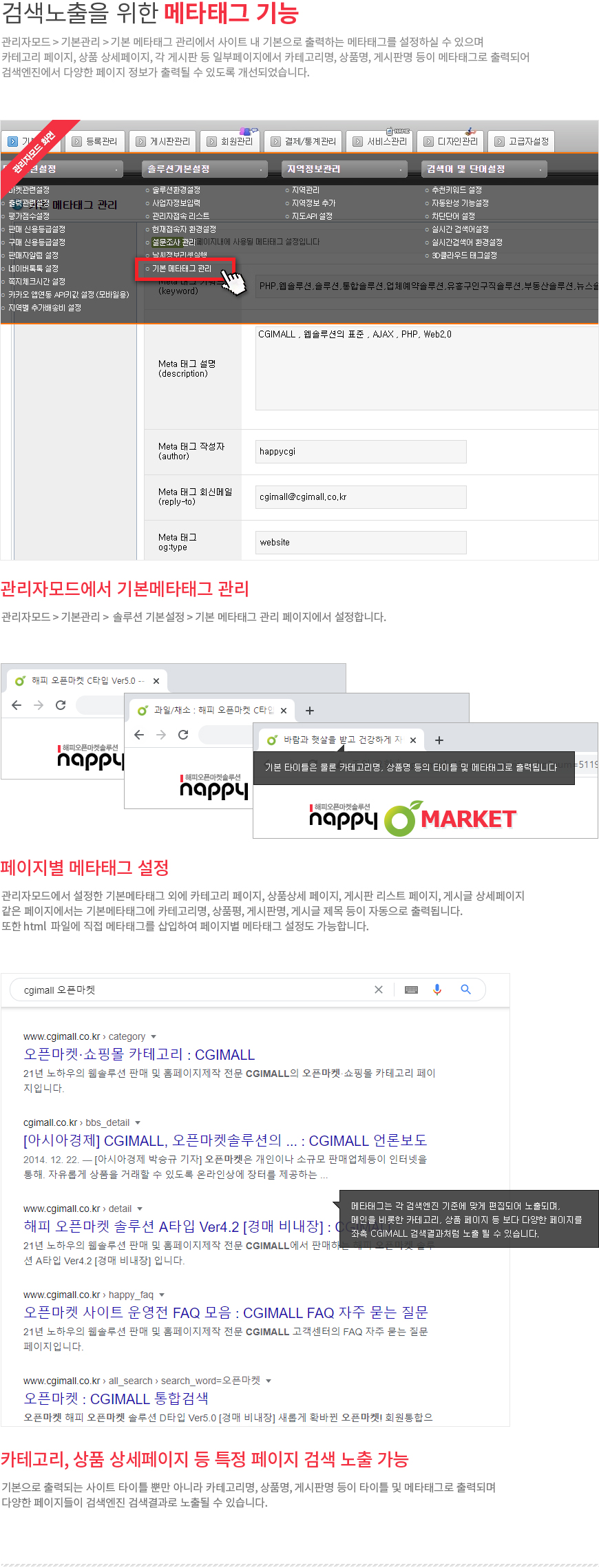Viewport: 599px width, 1568px height.
Task: Open the 등록관리 admin tab
Action: tap(95, 141)
